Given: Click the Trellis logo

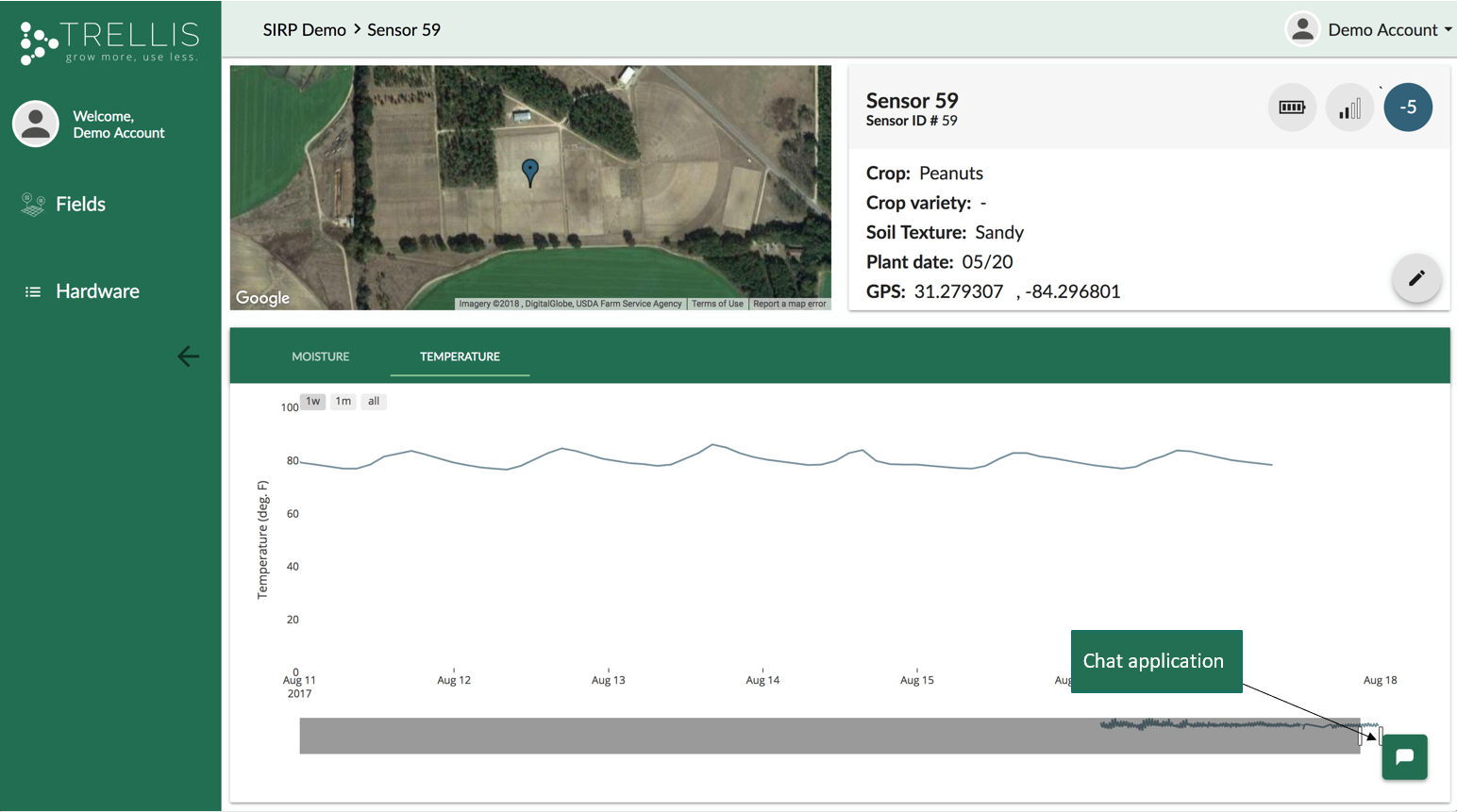Looking at the screenshot, I should point(109,42).
